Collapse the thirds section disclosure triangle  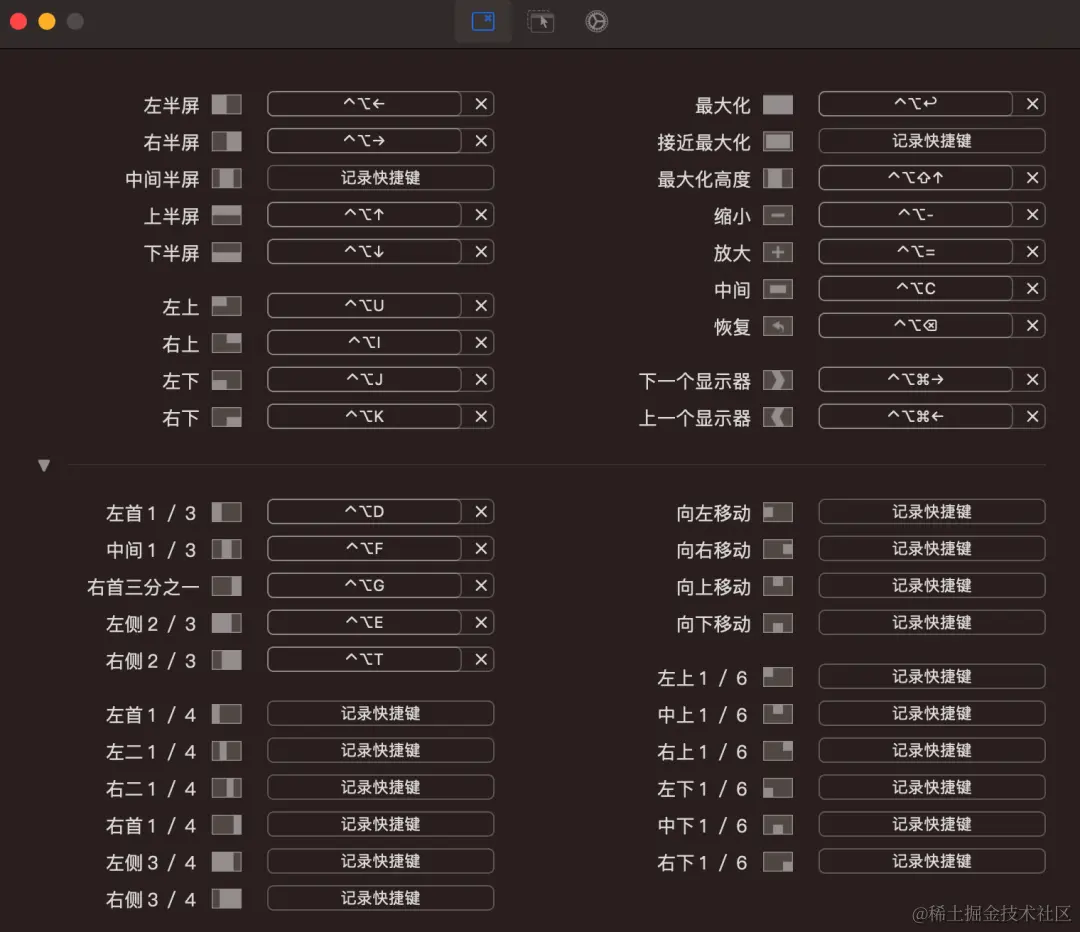tap(44, 464)
